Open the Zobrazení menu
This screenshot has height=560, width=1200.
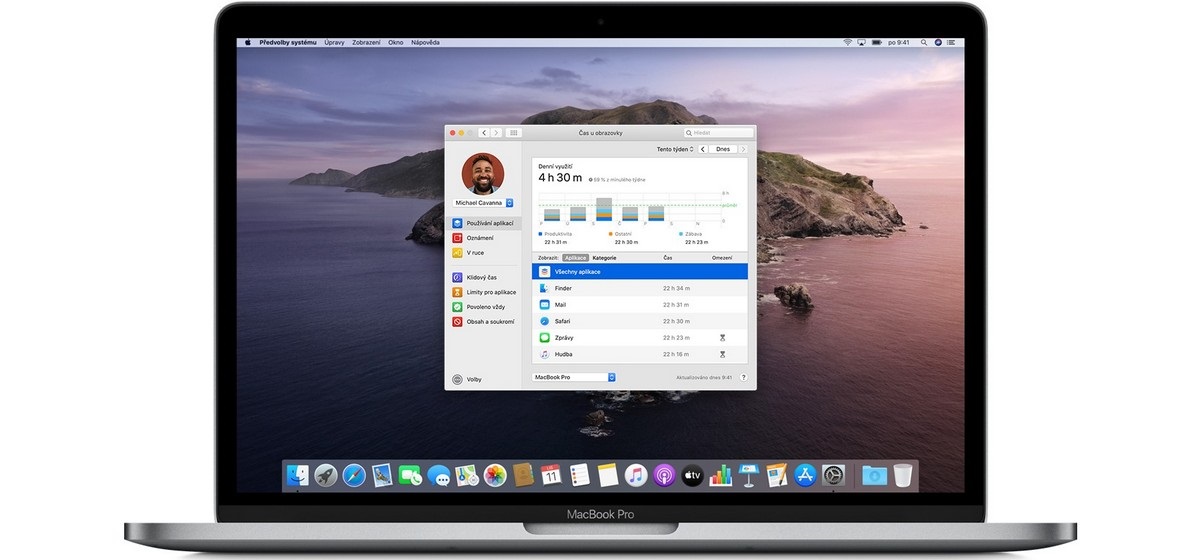[367, 42]
